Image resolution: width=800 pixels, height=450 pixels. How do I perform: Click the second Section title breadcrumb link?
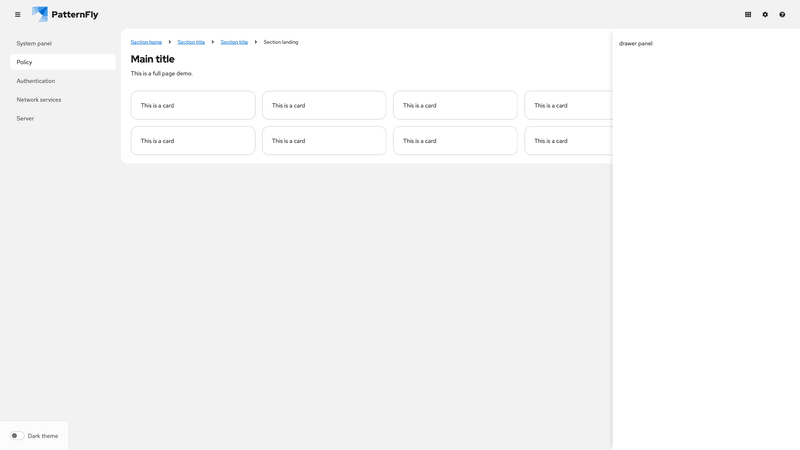pos(234,42)
